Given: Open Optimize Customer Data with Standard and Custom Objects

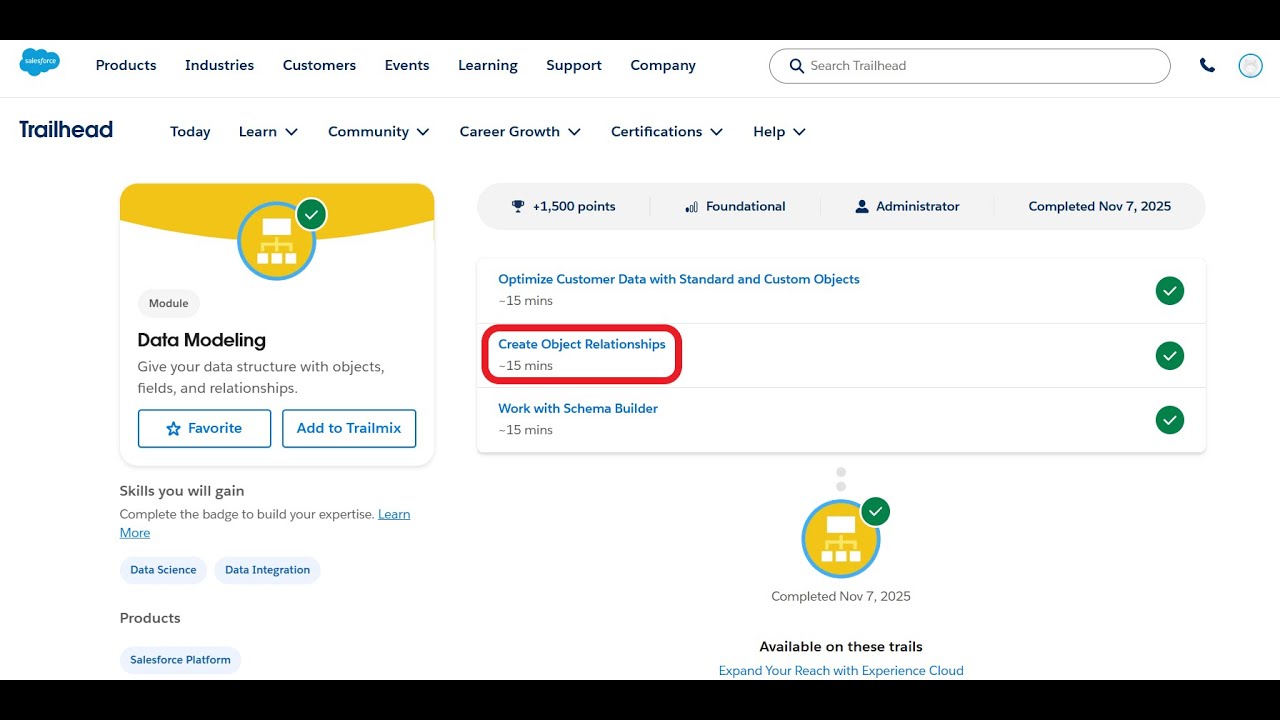Looking at the screenshot, I should pyautogui.click(x=679, y=279).
